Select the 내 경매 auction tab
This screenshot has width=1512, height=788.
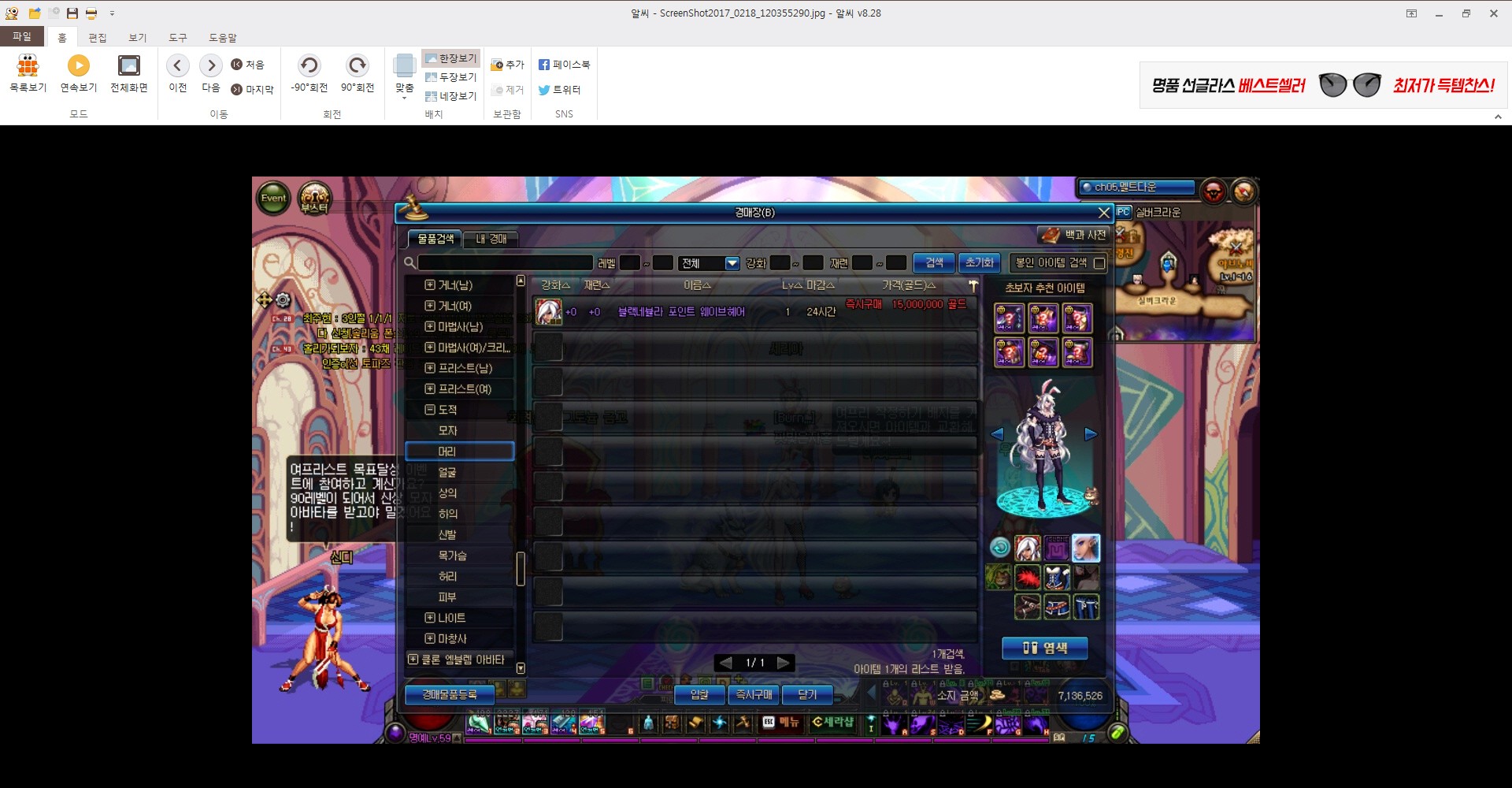pyautogui.click(x=491, y=239)
